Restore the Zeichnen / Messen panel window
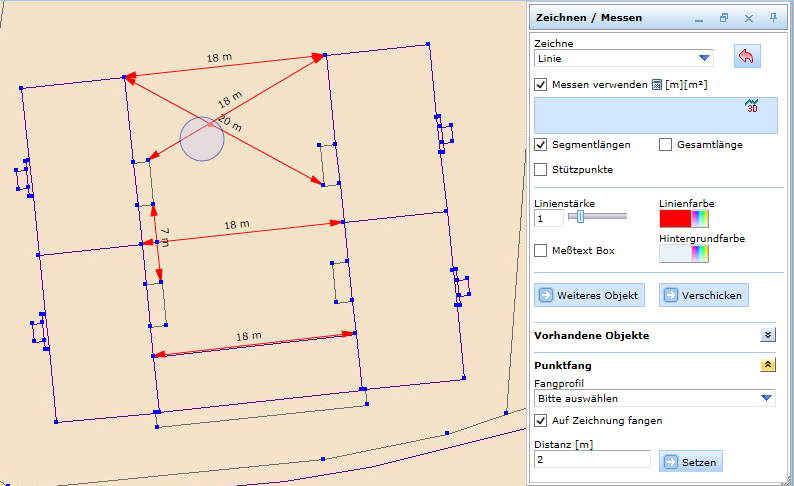This screenshot has width=794, height=486. click(724, 18)
